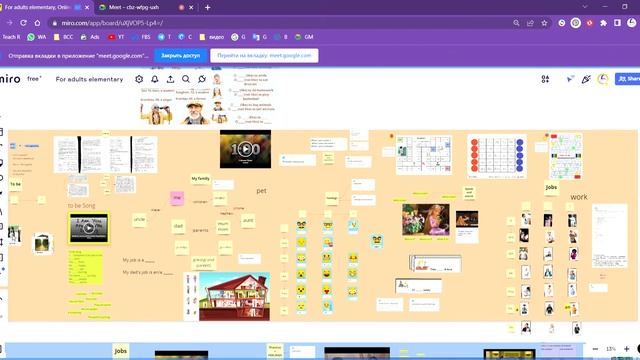This screenshot has height=360, width=640.
Task: Select the Jobs sticky note near work
Action: point(551,187)
